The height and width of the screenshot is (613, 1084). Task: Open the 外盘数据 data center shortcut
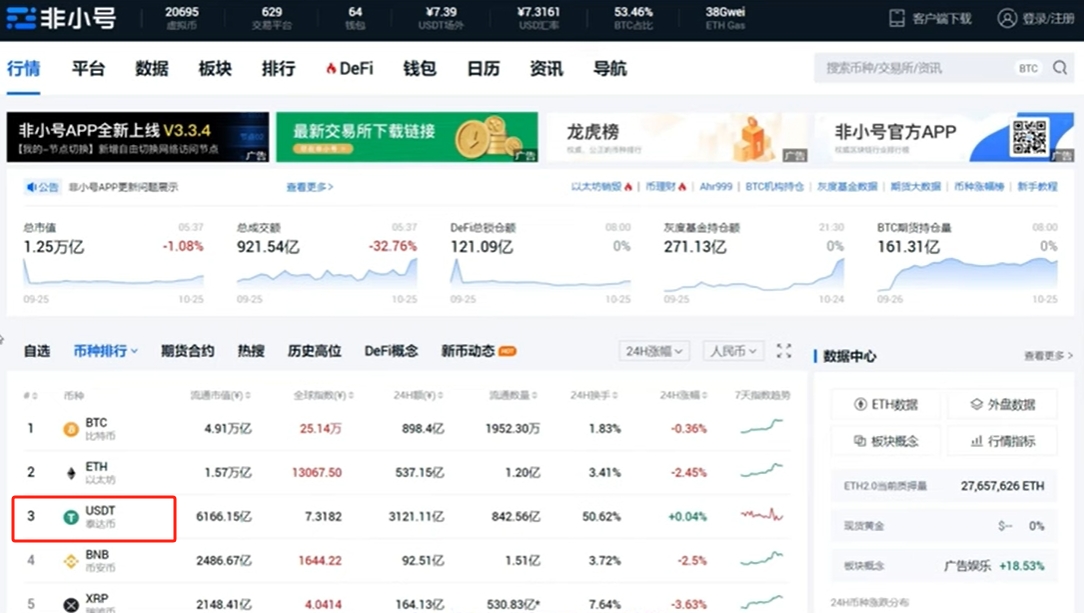[1002, 404]
